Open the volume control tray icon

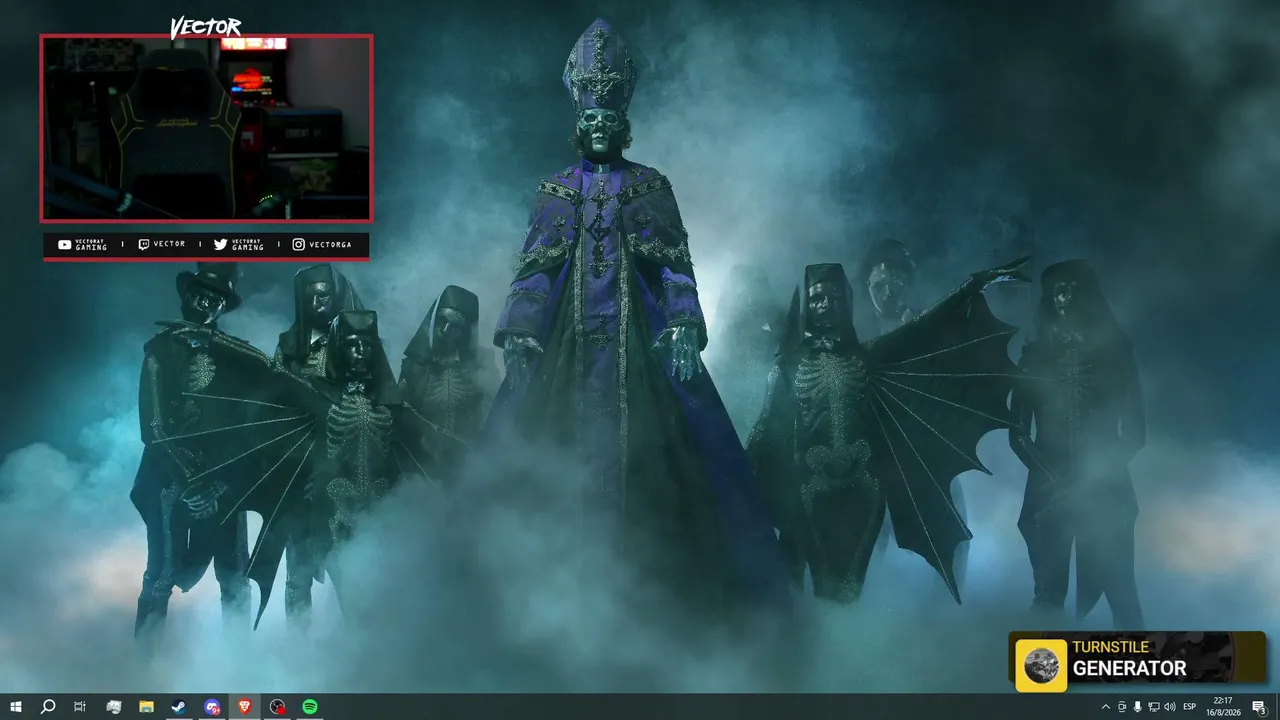tap(1170, 707)
